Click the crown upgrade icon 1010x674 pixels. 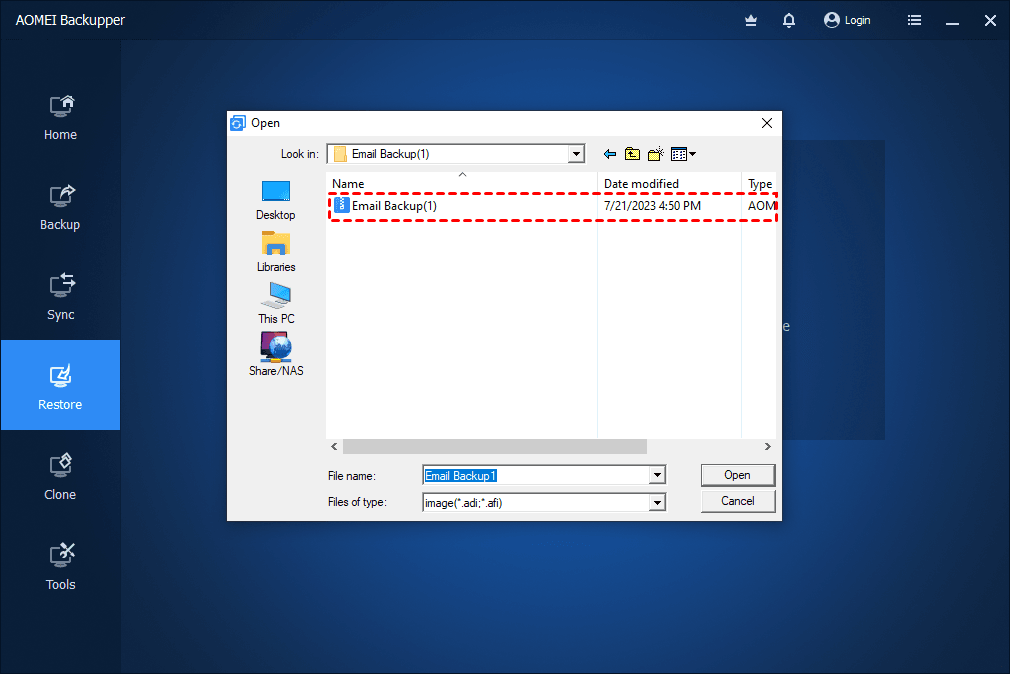point(750,21)
